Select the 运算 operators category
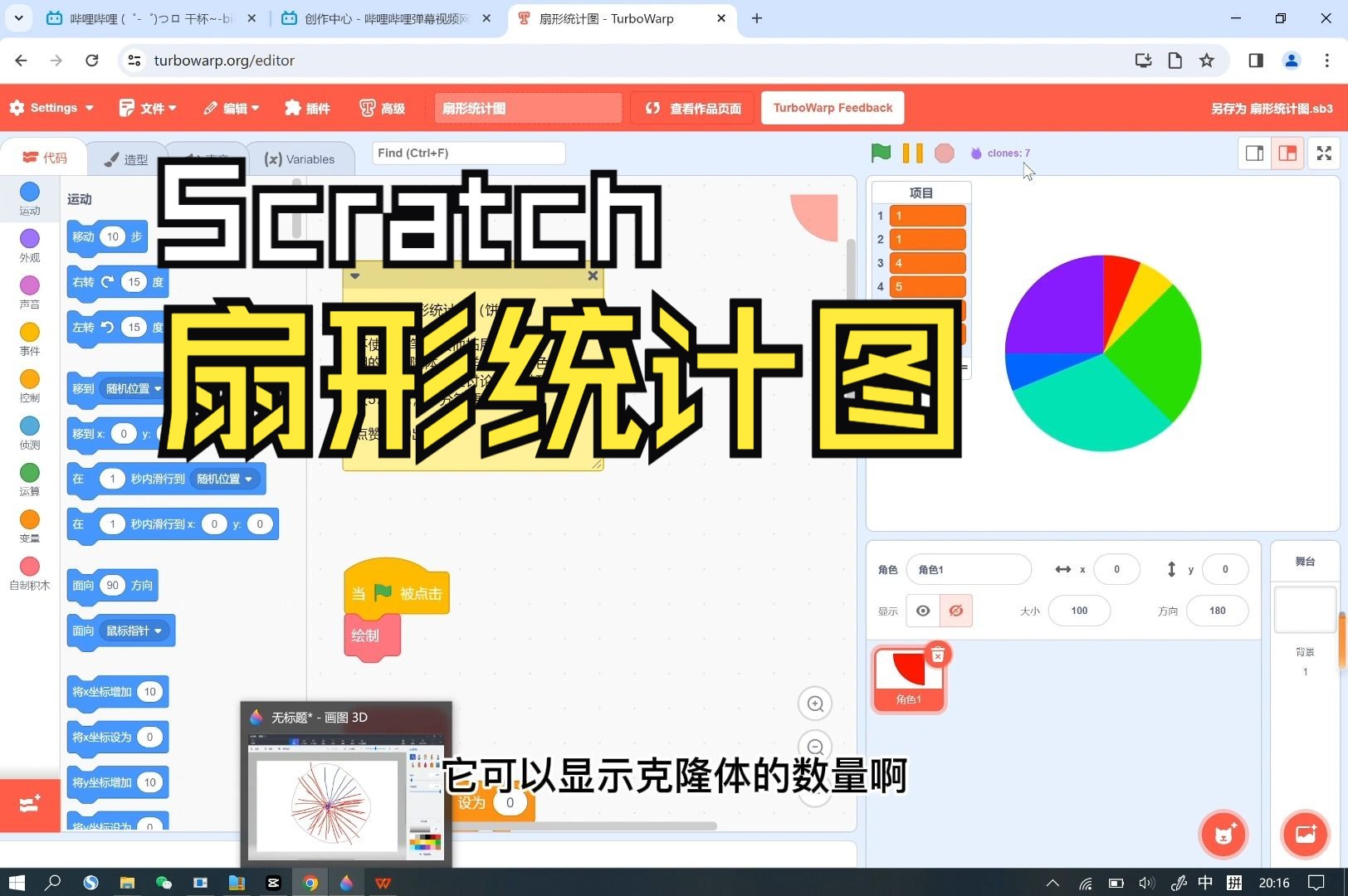 coord(30,480)
